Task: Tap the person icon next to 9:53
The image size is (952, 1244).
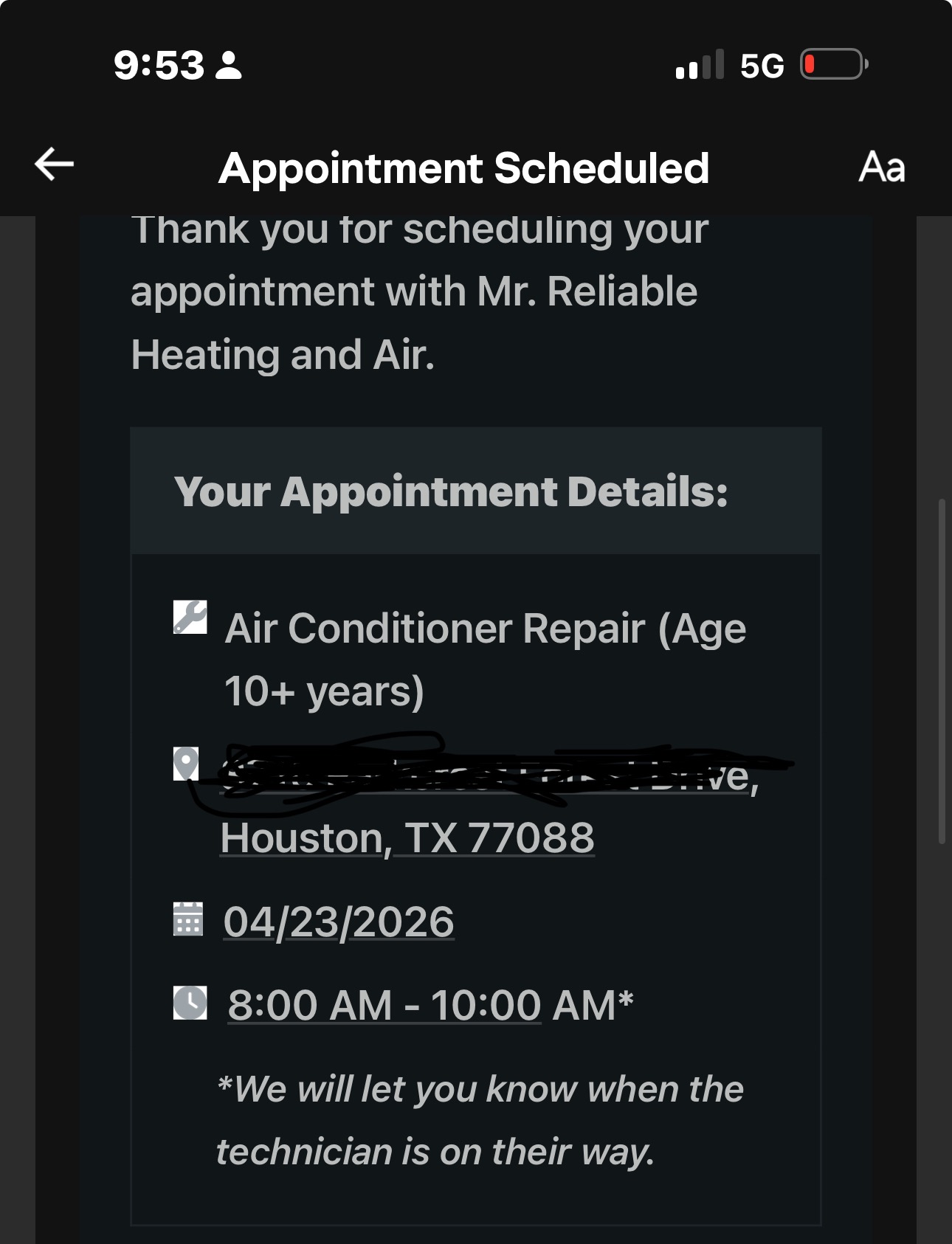Action: click(229, 65)
